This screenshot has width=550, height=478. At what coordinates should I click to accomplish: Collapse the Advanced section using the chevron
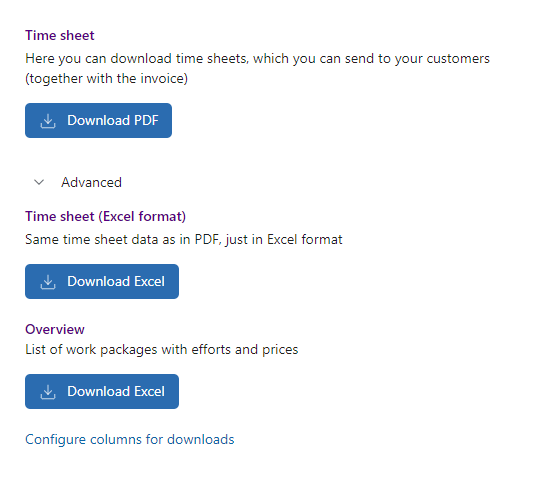coord(39,182)
